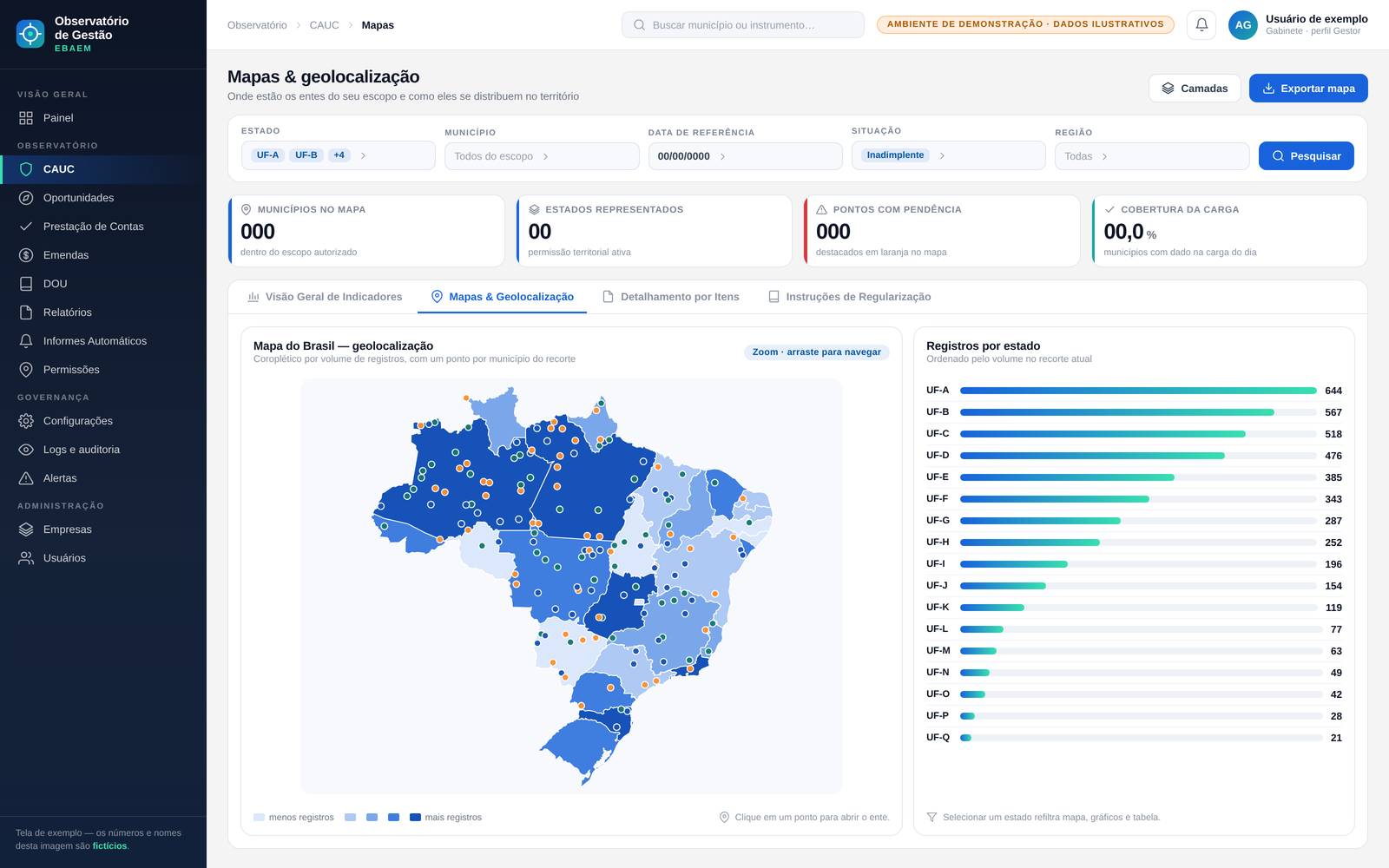
Task: Select the UF-A bar in state ranking
Action: coord(1138,391)
